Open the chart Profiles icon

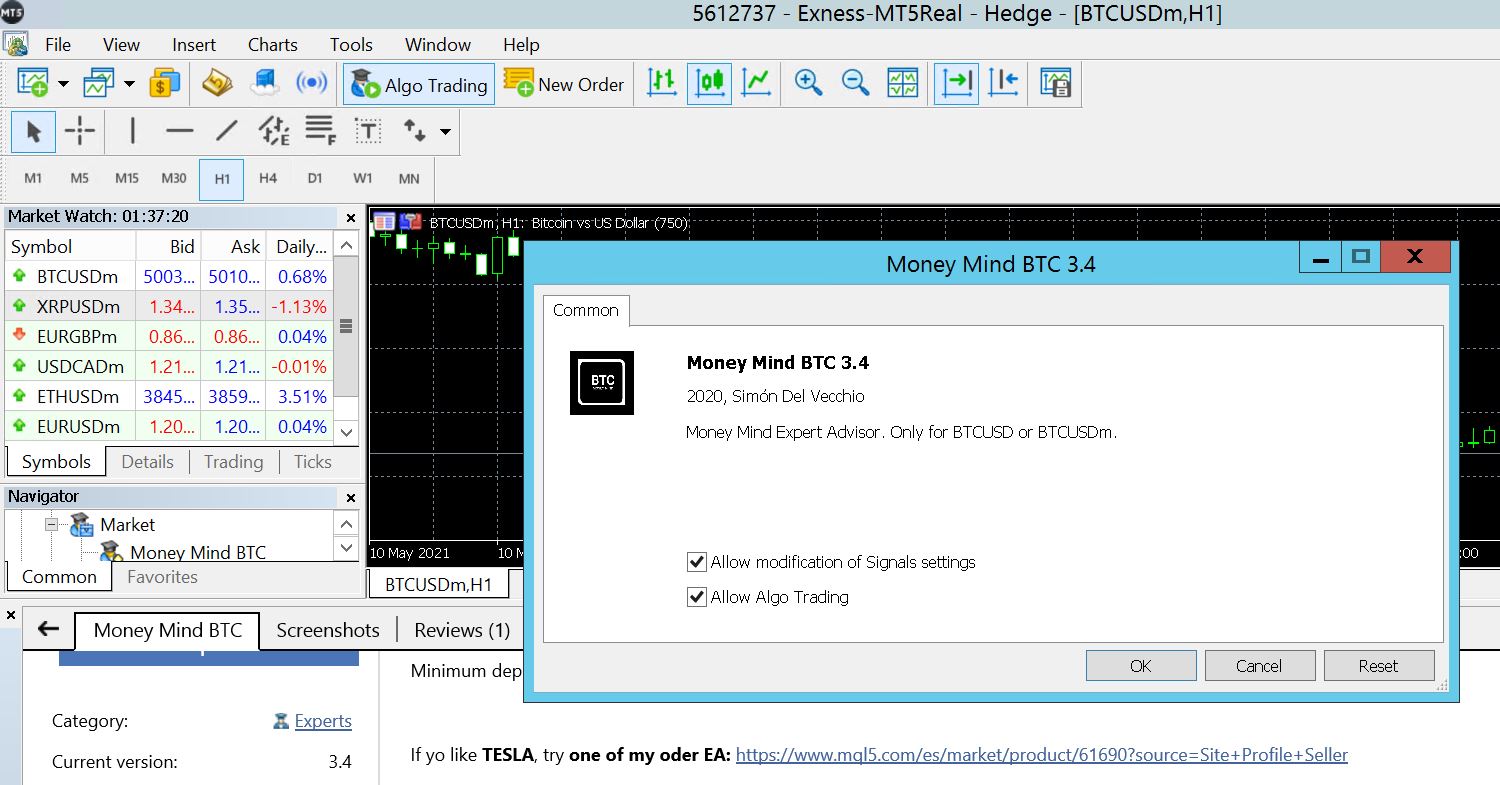click(100, 83)
